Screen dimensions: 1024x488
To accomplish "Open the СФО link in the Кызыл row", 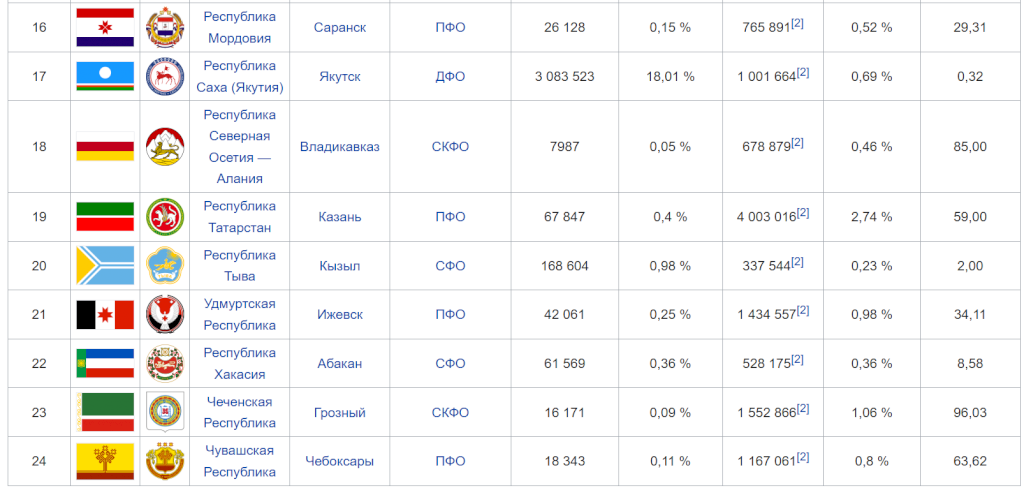I will tap(451, 266).
